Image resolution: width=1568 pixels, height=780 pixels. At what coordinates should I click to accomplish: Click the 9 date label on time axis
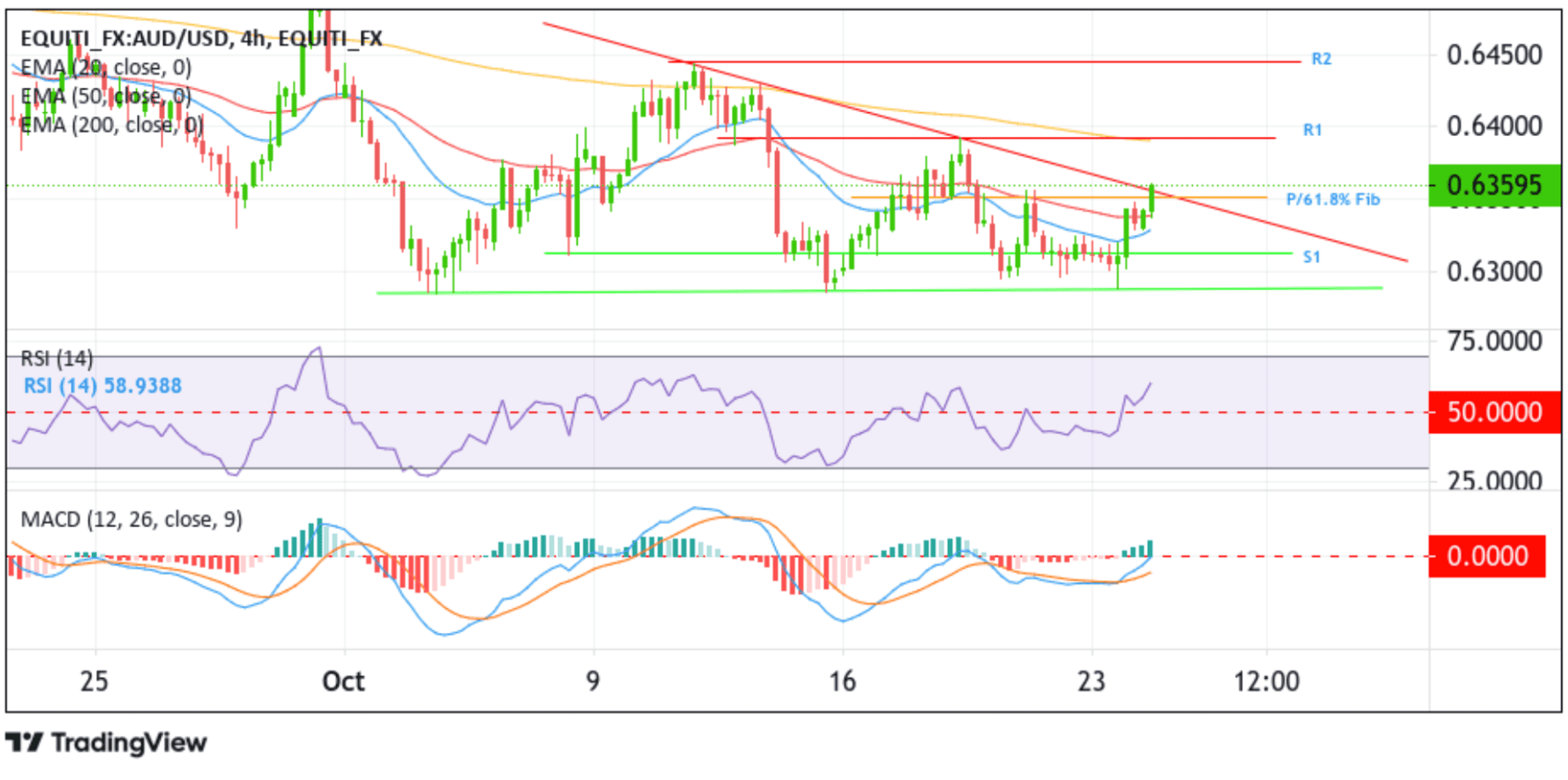pos(593,681)
